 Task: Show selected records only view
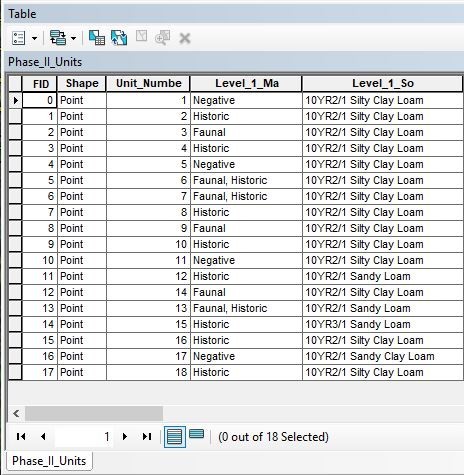pos(196,434)
